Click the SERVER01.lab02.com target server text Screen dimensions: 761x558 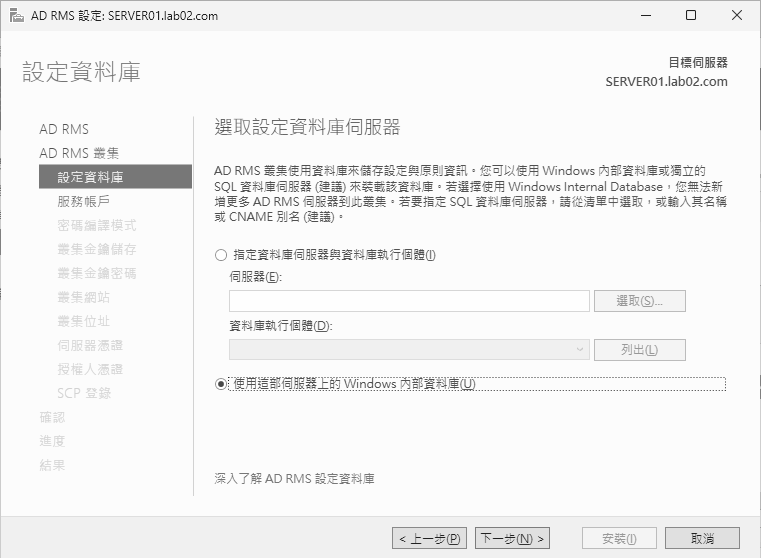click(666, 82)
